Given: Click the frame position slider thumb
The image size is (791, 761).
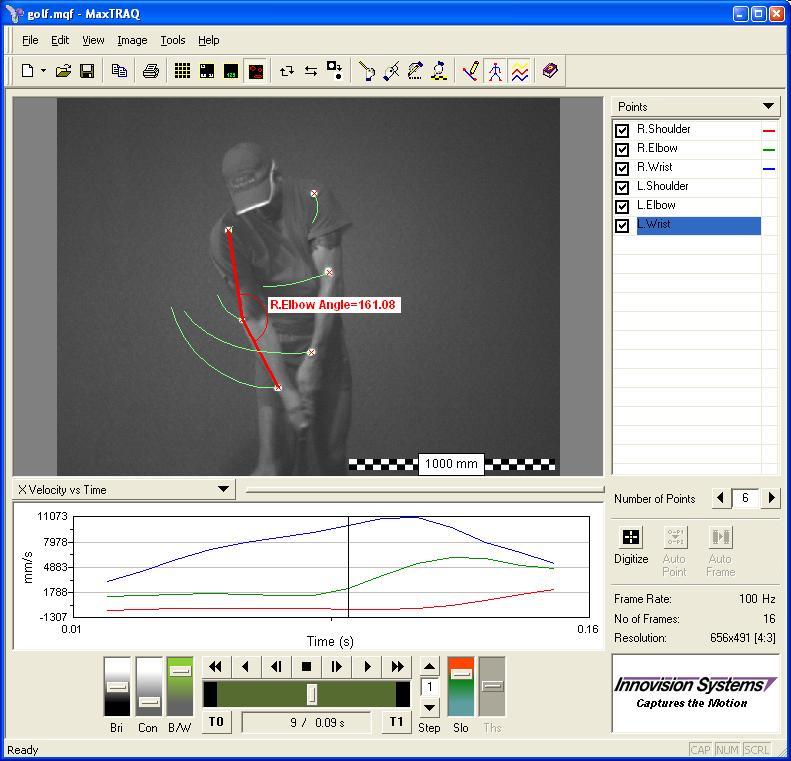Looking at the screenshot, I should click(x=312, y=694).
